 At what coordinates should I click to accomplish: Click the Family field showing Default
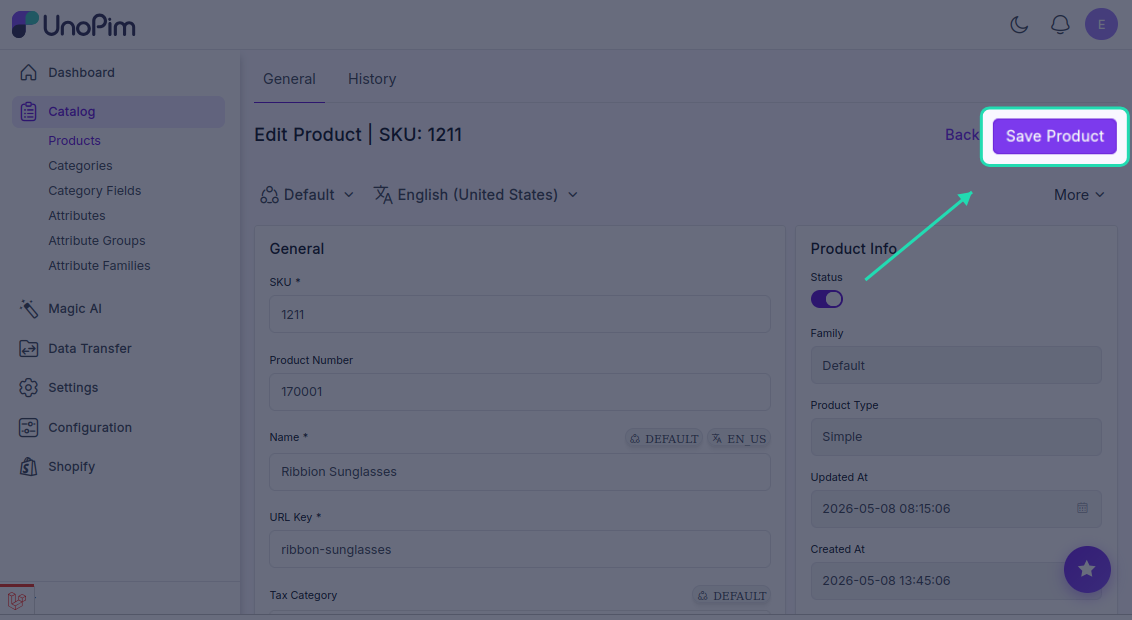[956, 365]
